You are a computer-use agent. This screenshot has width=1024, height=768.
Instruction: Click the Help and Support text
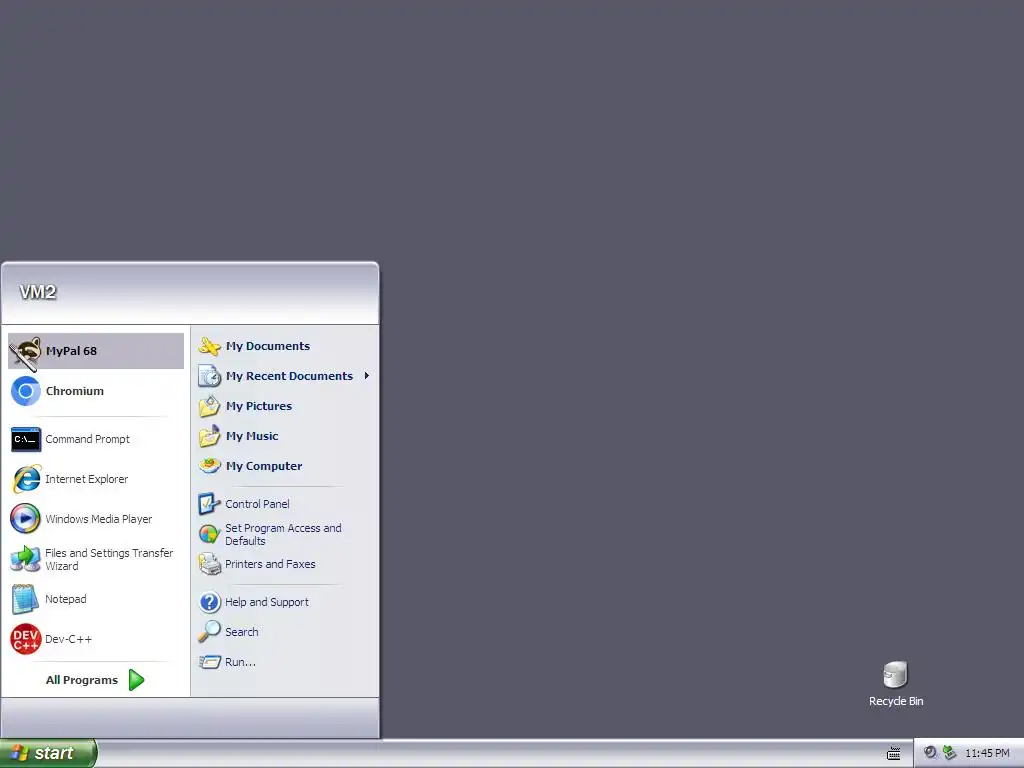[x=266, y=602]
